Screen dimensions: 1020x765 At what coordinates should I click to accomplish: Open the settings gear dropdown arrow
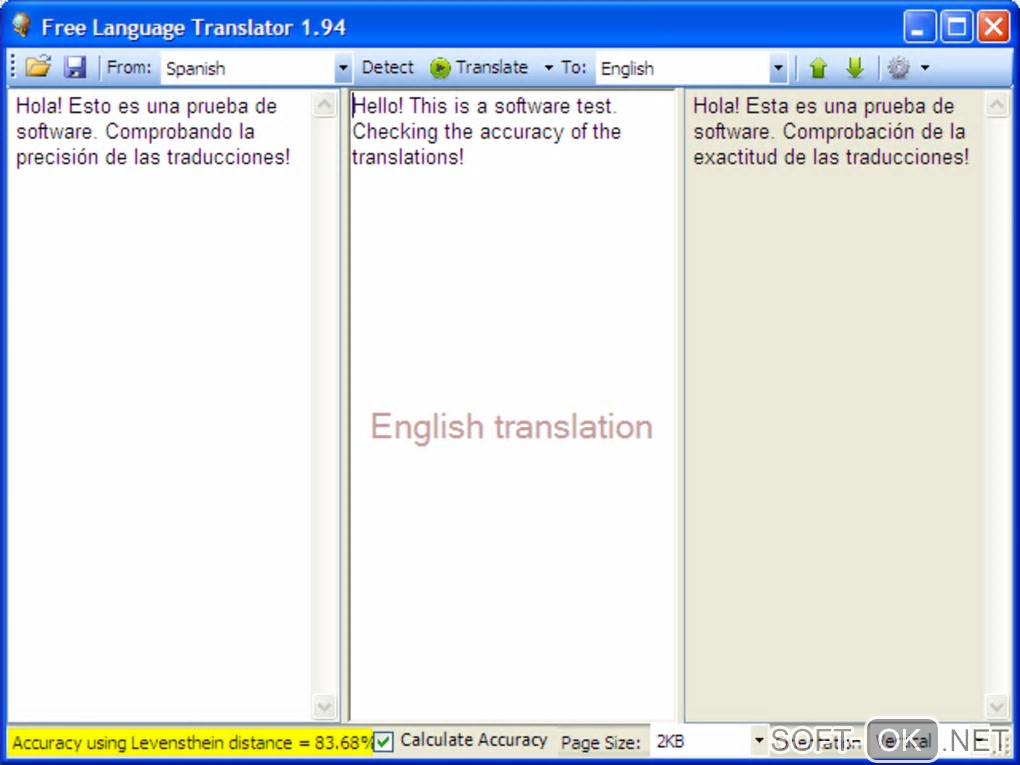click(925, 68)
